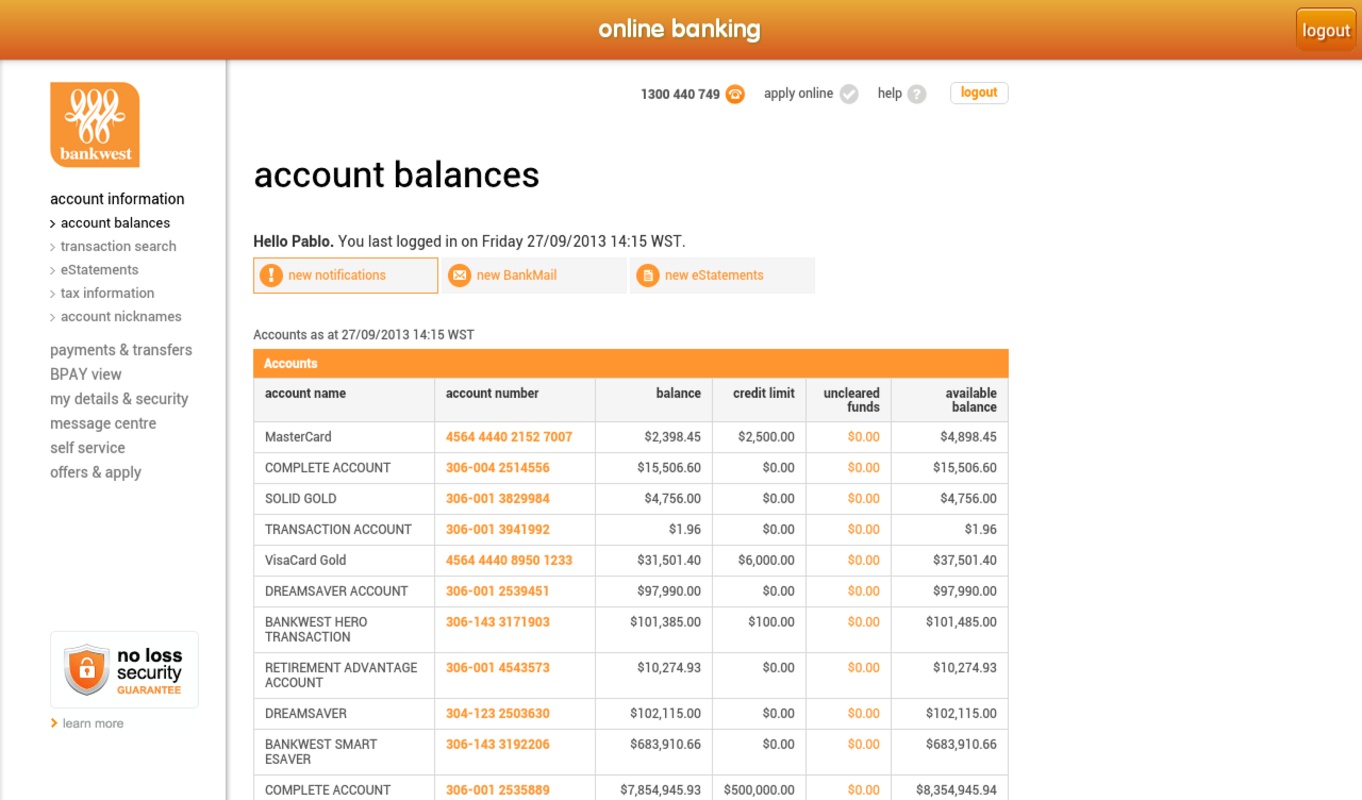The height and width of the screenshot is (800, 1362).
Task: Click learn more under security guarantee
Action: pos(93,723)
